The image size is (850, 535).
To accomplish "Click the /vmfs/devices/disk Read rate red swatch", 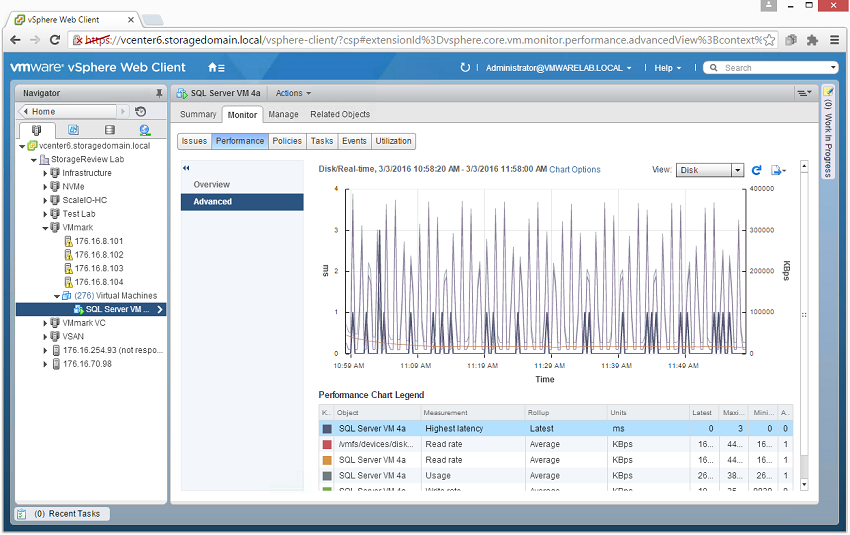I will point(327,444).
